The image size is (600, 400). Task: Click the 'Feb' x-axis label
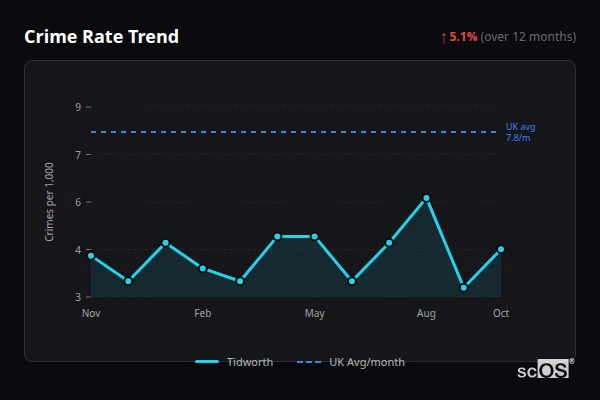pos(202,313)
